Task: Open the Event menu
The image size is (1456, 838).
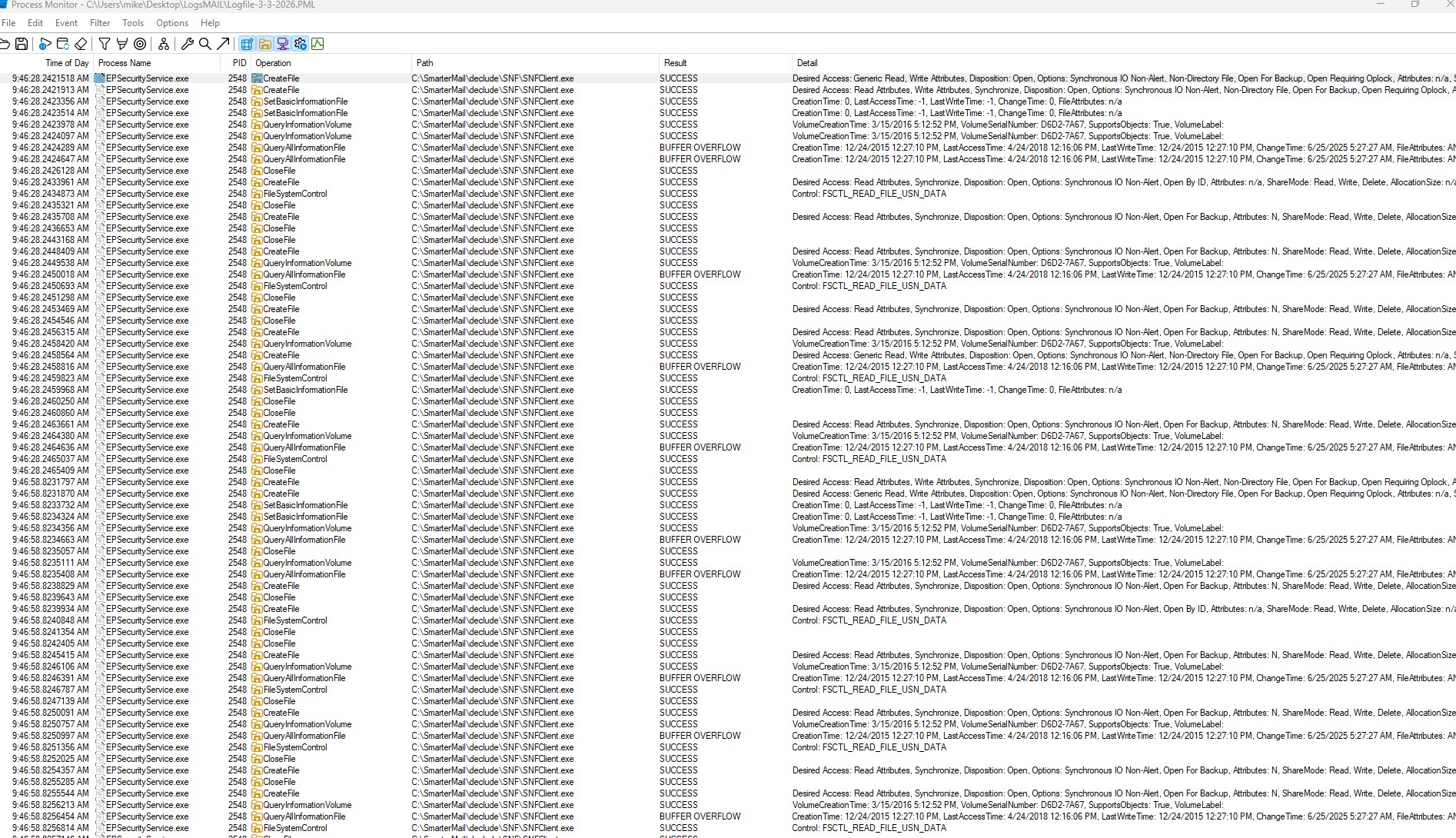Action: pyautogui.click(x=66, y=23)
